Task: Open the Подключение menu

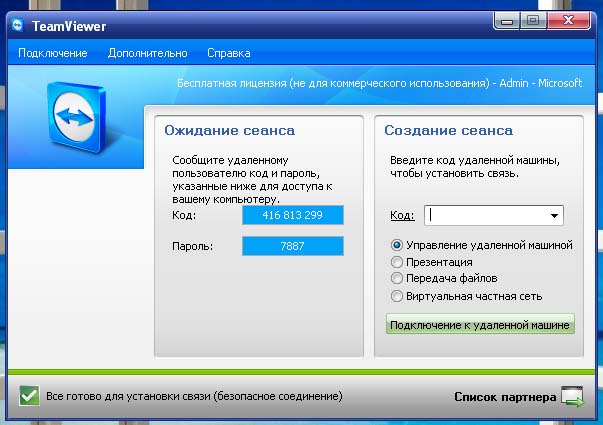Action: (x=53, y=53)
